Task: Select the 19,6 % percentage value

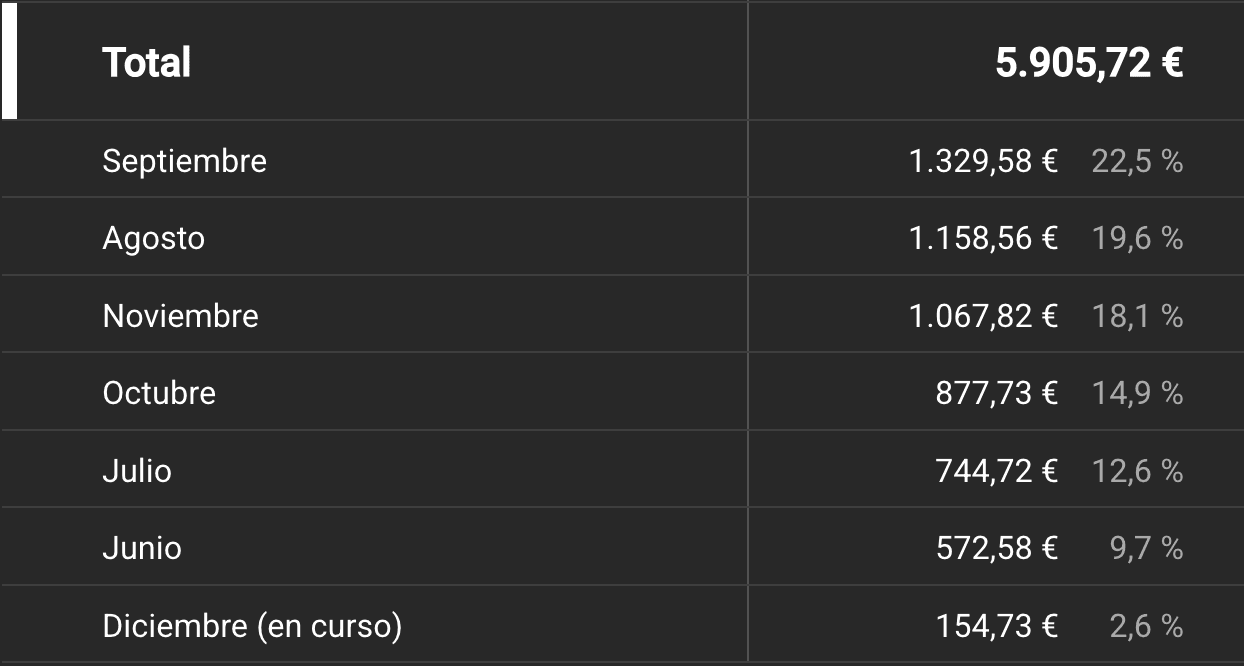Action: pos(1137,238)
